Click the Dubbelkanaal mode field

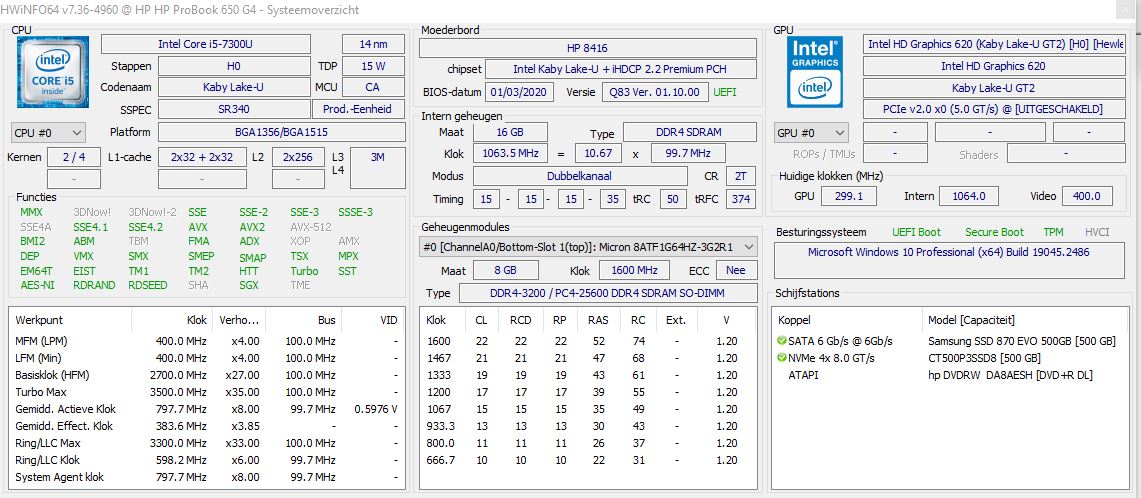point(580,176)
